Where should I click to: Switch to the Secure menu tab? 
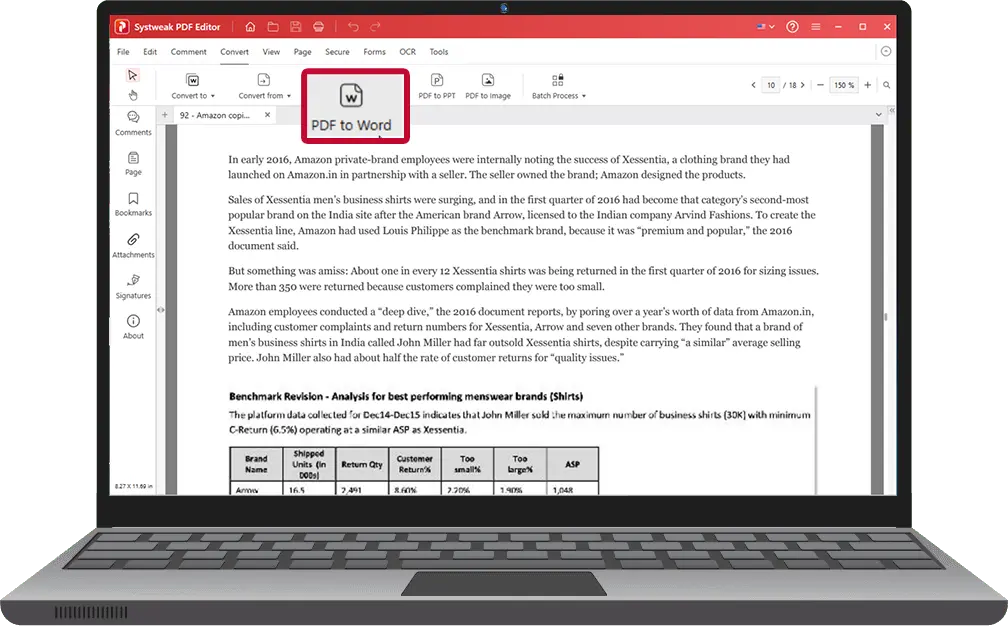click(x=337, y=52)
